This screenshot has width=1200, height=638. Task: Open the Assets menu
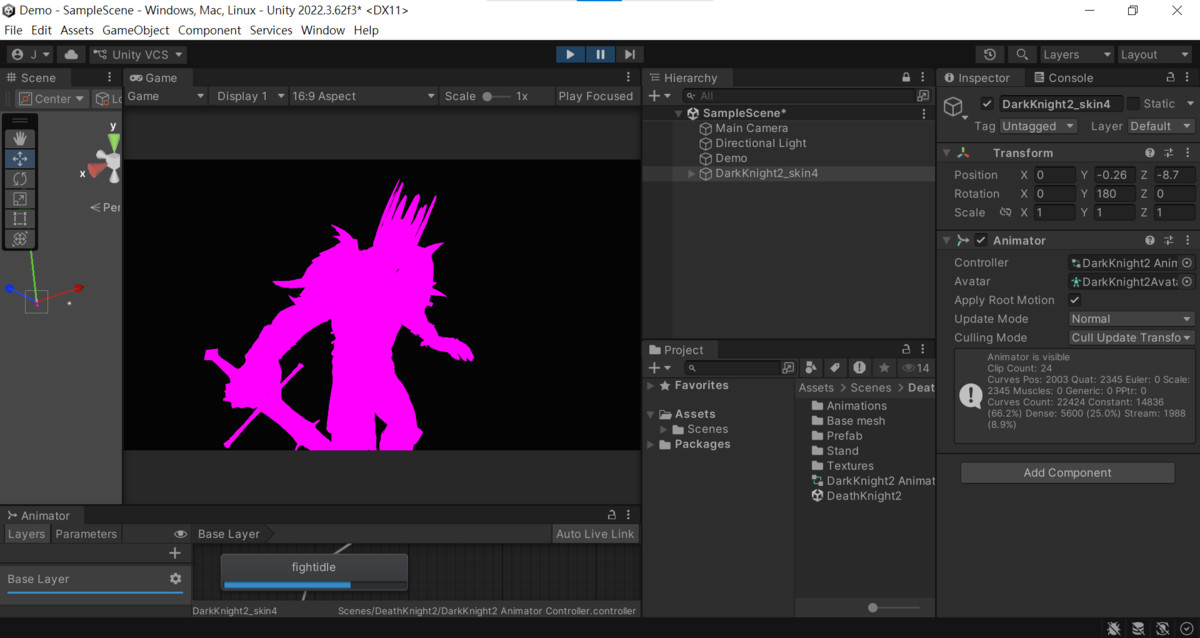pyautogui.click(x=77, y=30)
